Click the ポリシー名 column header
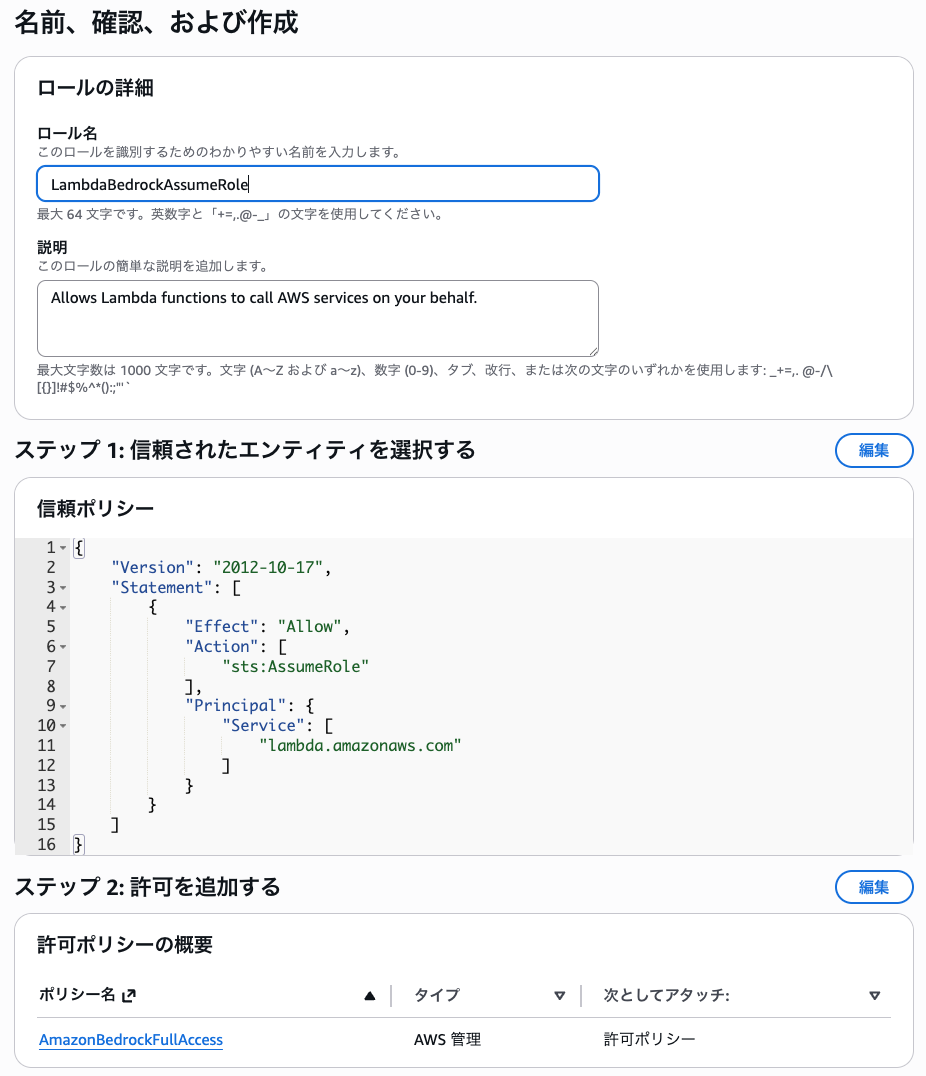The width and height of the screenshot is (926, 1076). [x=80, y=994]
